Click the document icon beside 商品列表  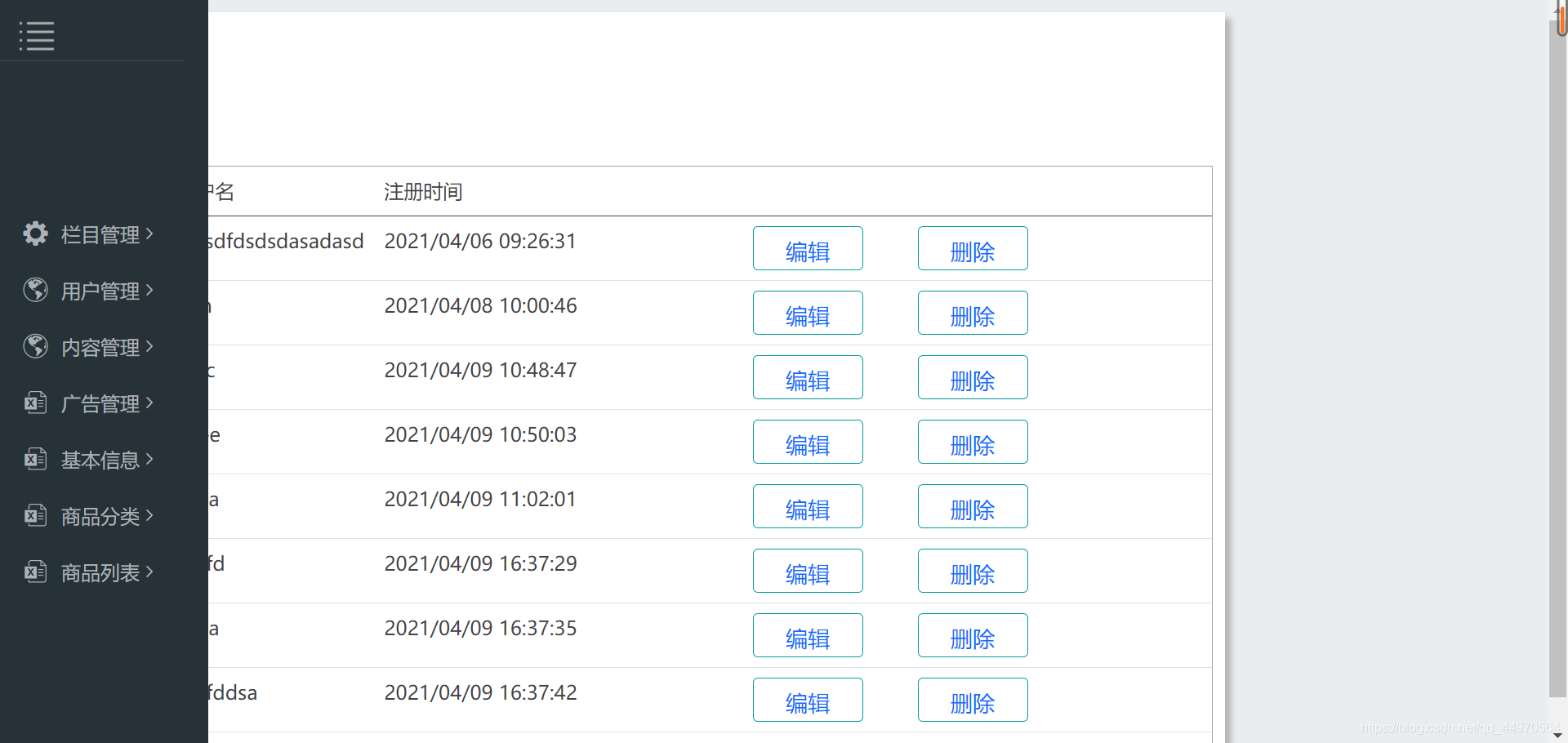tap(35, 571)
